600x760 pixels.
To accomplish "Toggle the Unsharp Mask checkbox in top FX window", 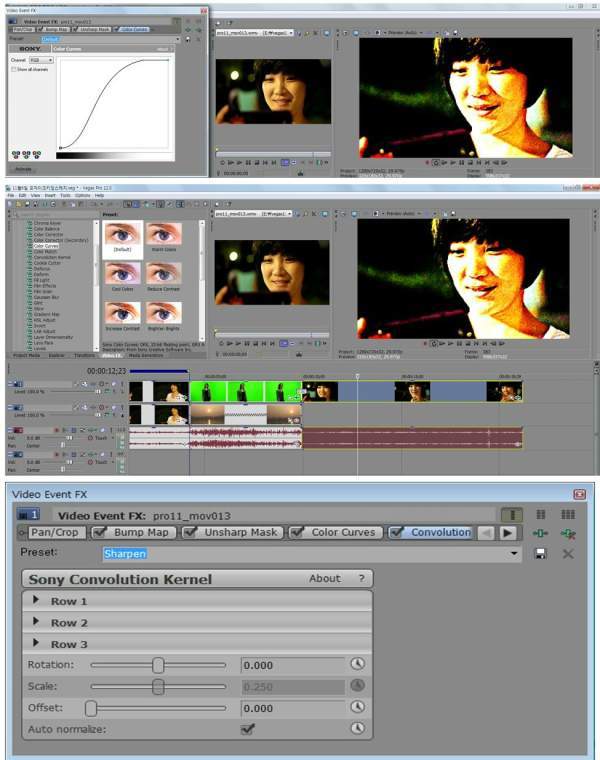I will (75, 30).
